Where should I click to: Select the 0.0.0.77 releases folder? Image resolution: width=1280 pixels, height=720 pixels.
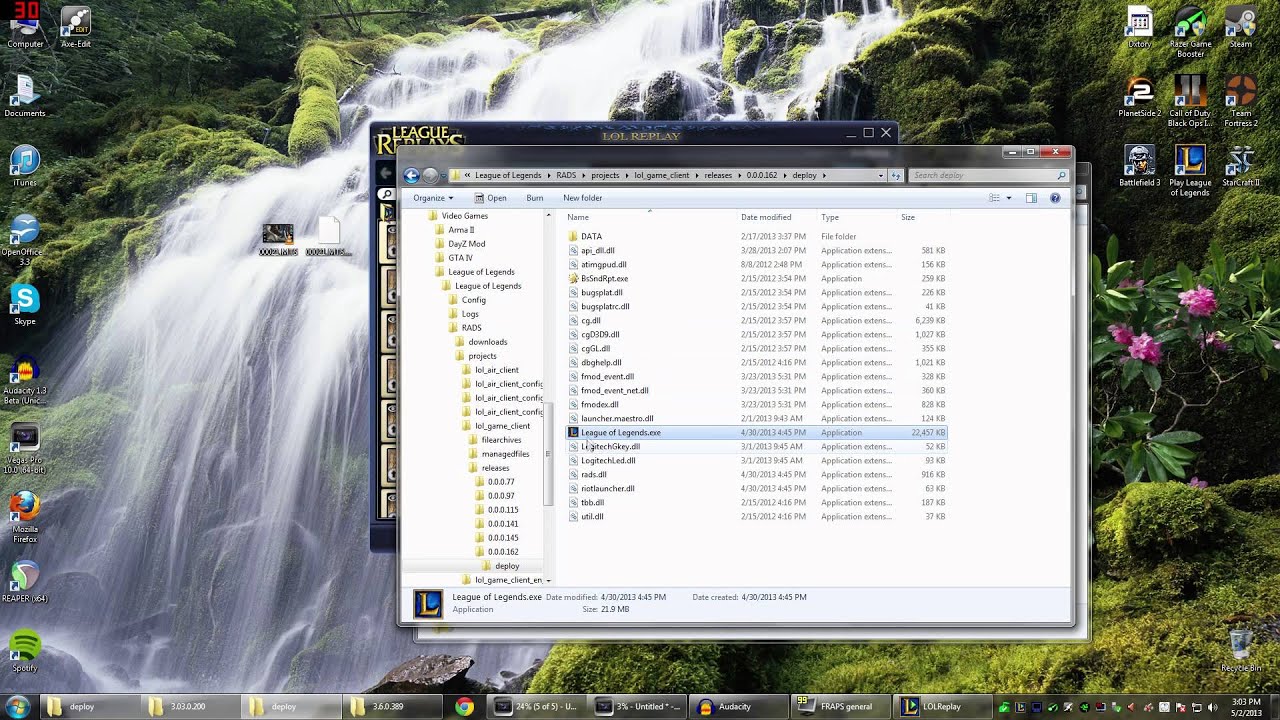[x=501, y=482]
